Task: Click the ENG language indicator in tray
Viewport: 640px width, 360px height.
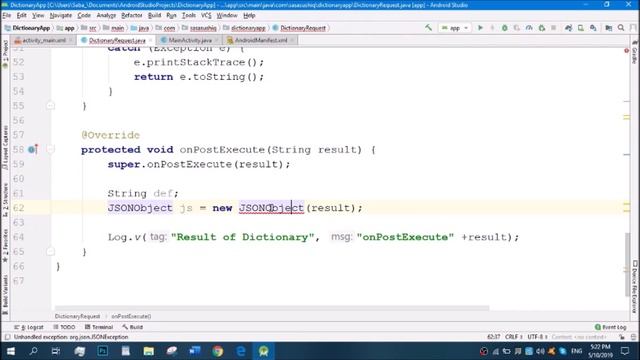Action: click(x=576, y=351)
